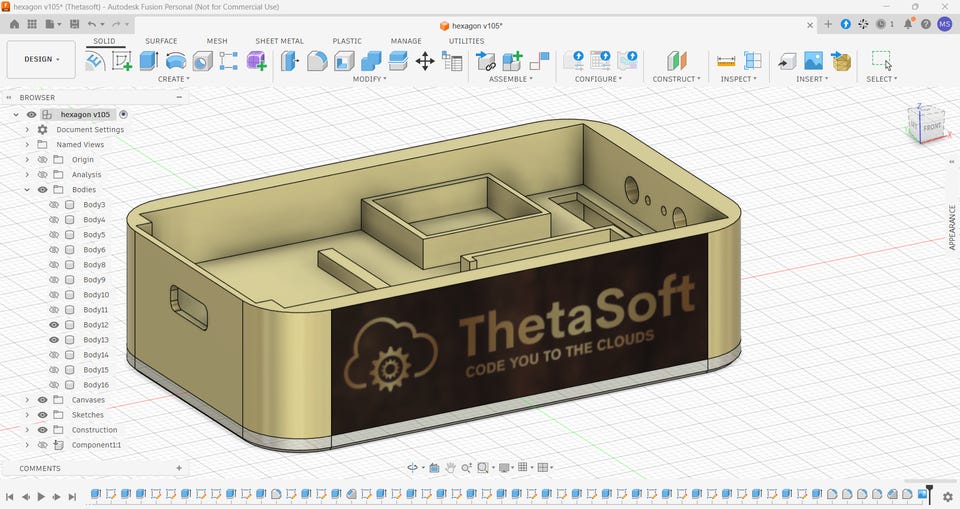Show hidden Body3 with eye icon
The width and height of the screenshot is (960, 509).
(x=54, y=205)
